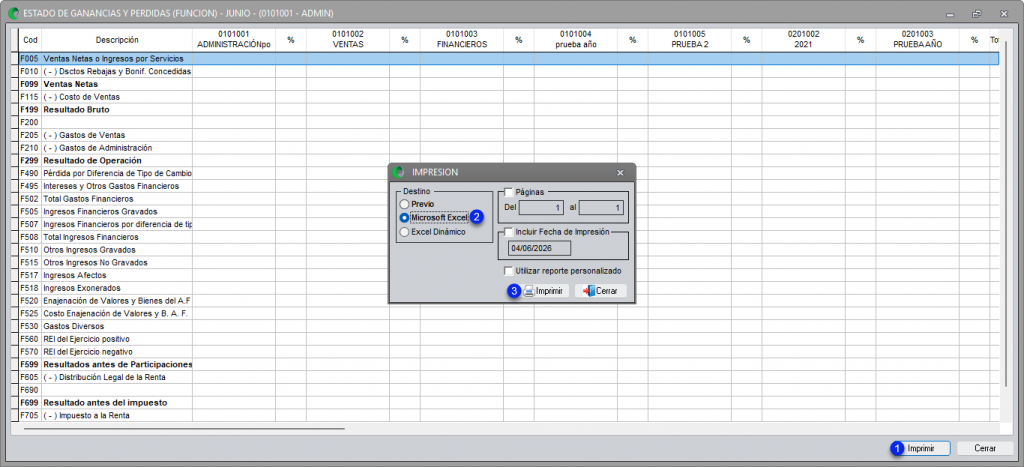Image resolution: width=1024 pixels, height=467 pixels.
Task: Select F525 Costo Enajenación de Valores row
Action: [x=509, y=314]
